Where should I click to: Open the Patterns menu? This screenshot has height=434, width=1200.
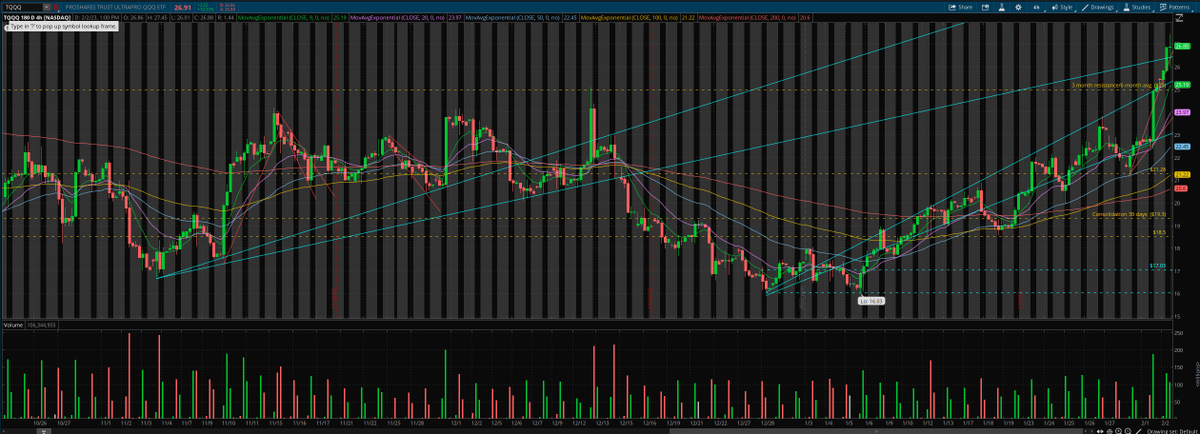coord(1176,7)
